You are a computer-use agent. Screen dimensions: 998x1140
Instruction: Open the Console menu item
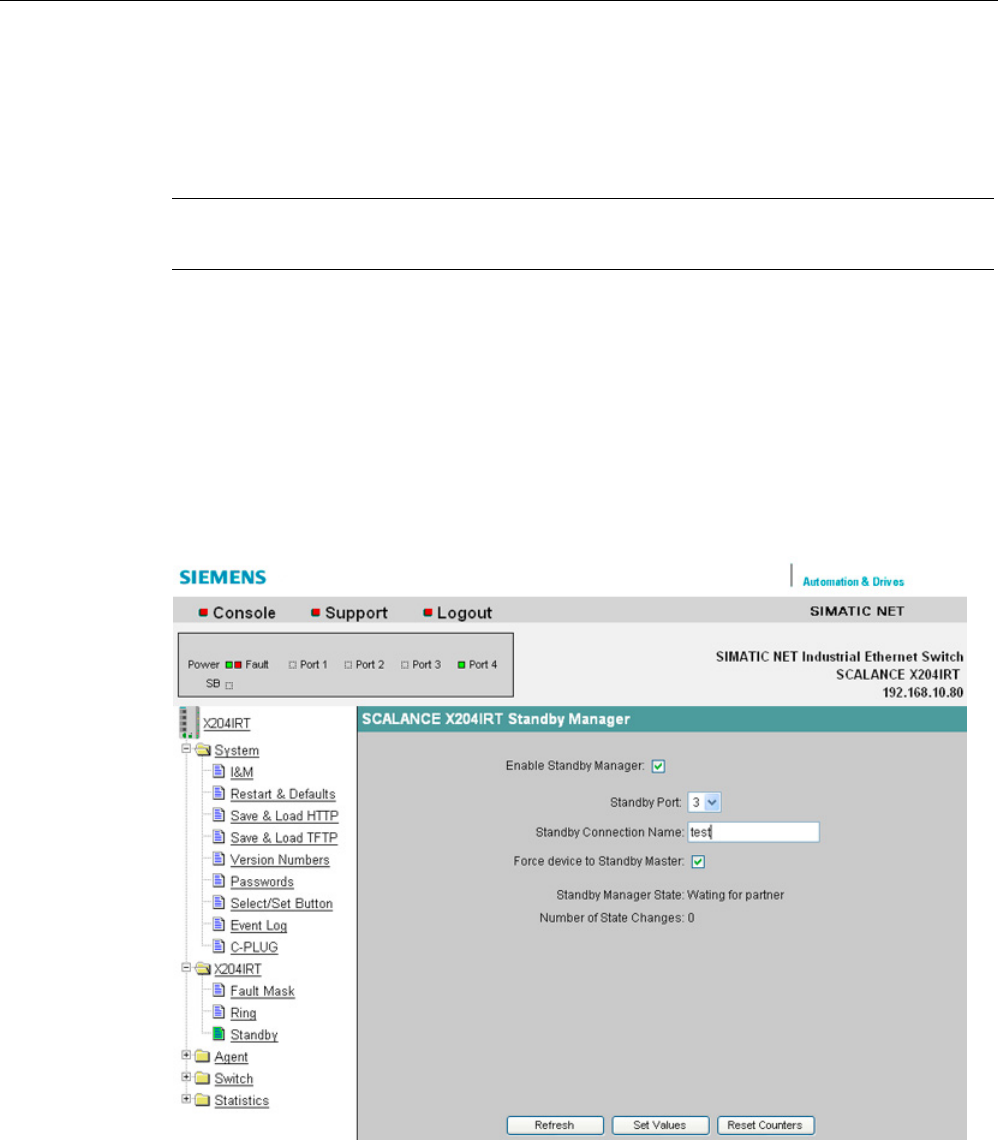244,613
